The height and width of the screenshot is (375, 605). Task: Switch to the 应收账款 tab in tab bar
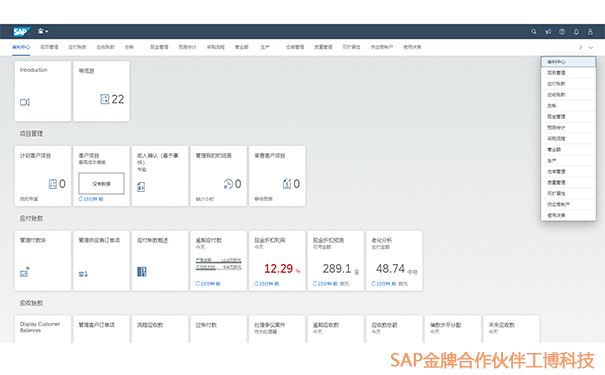106,47
